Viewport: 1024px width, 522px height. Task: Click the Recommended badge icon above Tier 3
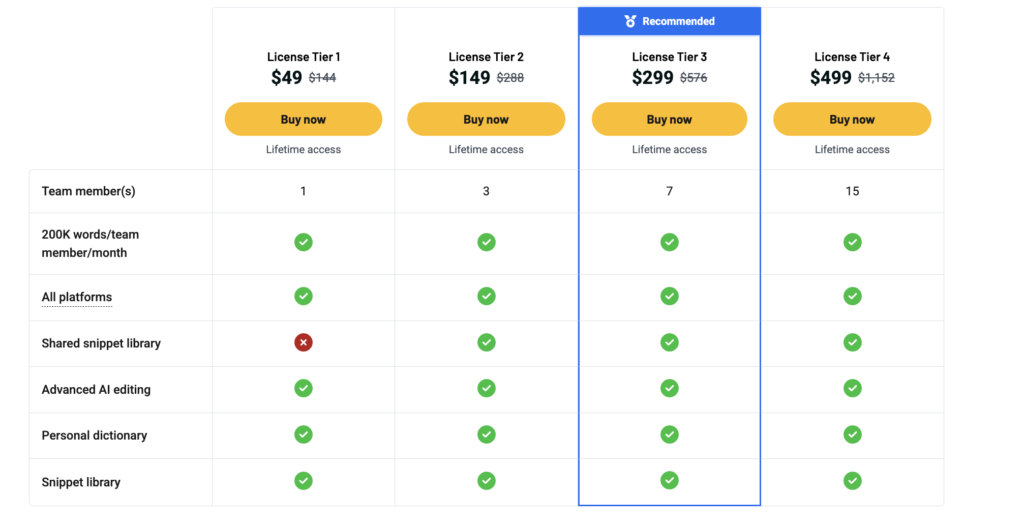tap(630, 21)
